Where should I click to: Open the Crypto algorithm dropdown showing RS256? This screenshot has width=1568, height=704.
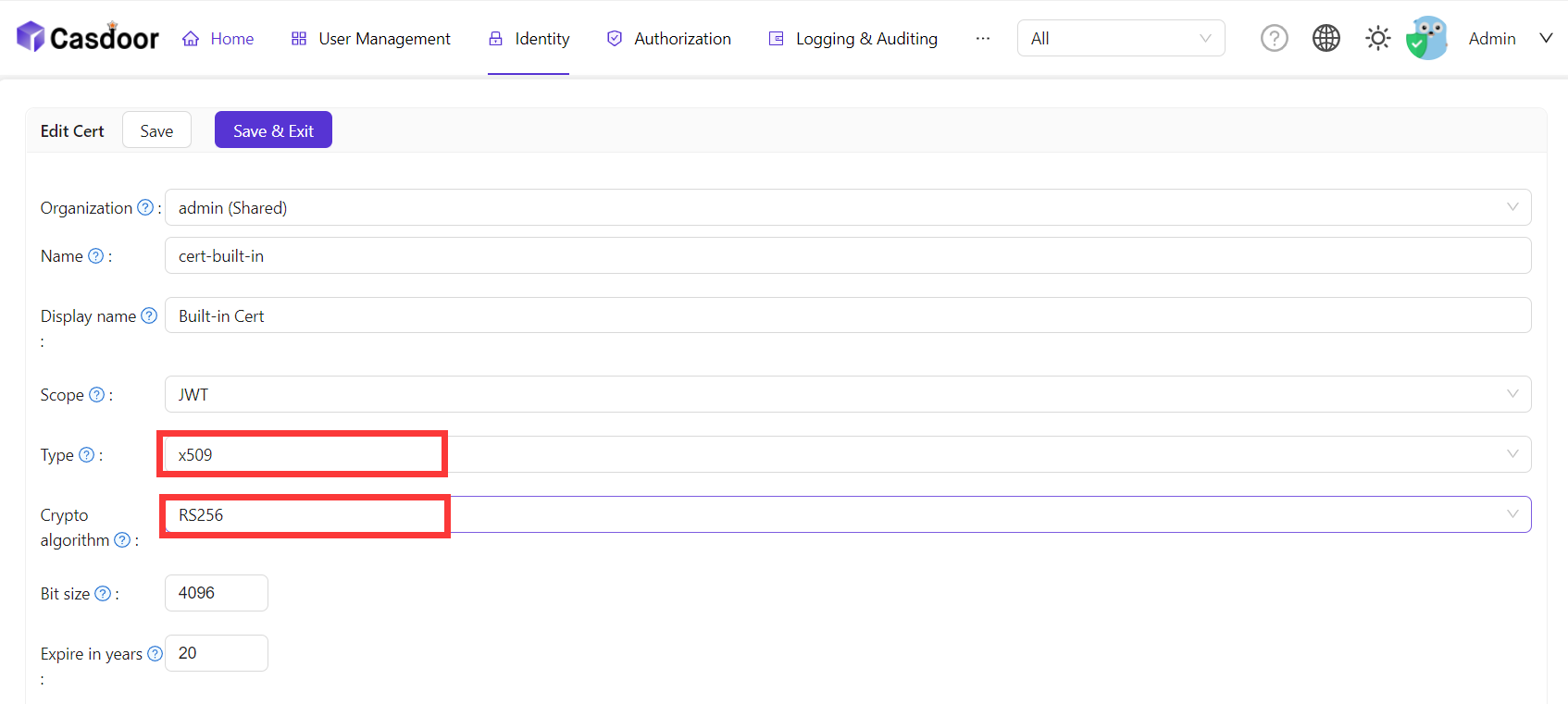(x=847, y=514)
